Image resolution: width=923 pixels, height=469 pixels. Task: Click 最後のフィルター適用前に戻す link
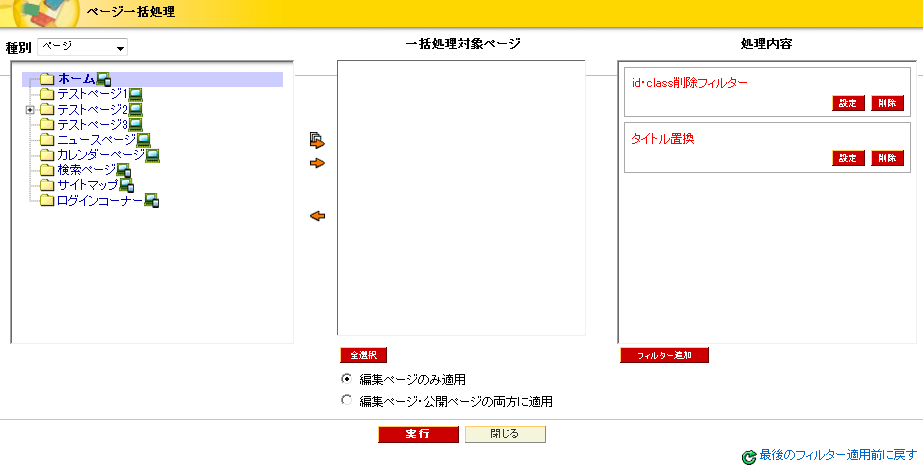[x=838, y=456]
